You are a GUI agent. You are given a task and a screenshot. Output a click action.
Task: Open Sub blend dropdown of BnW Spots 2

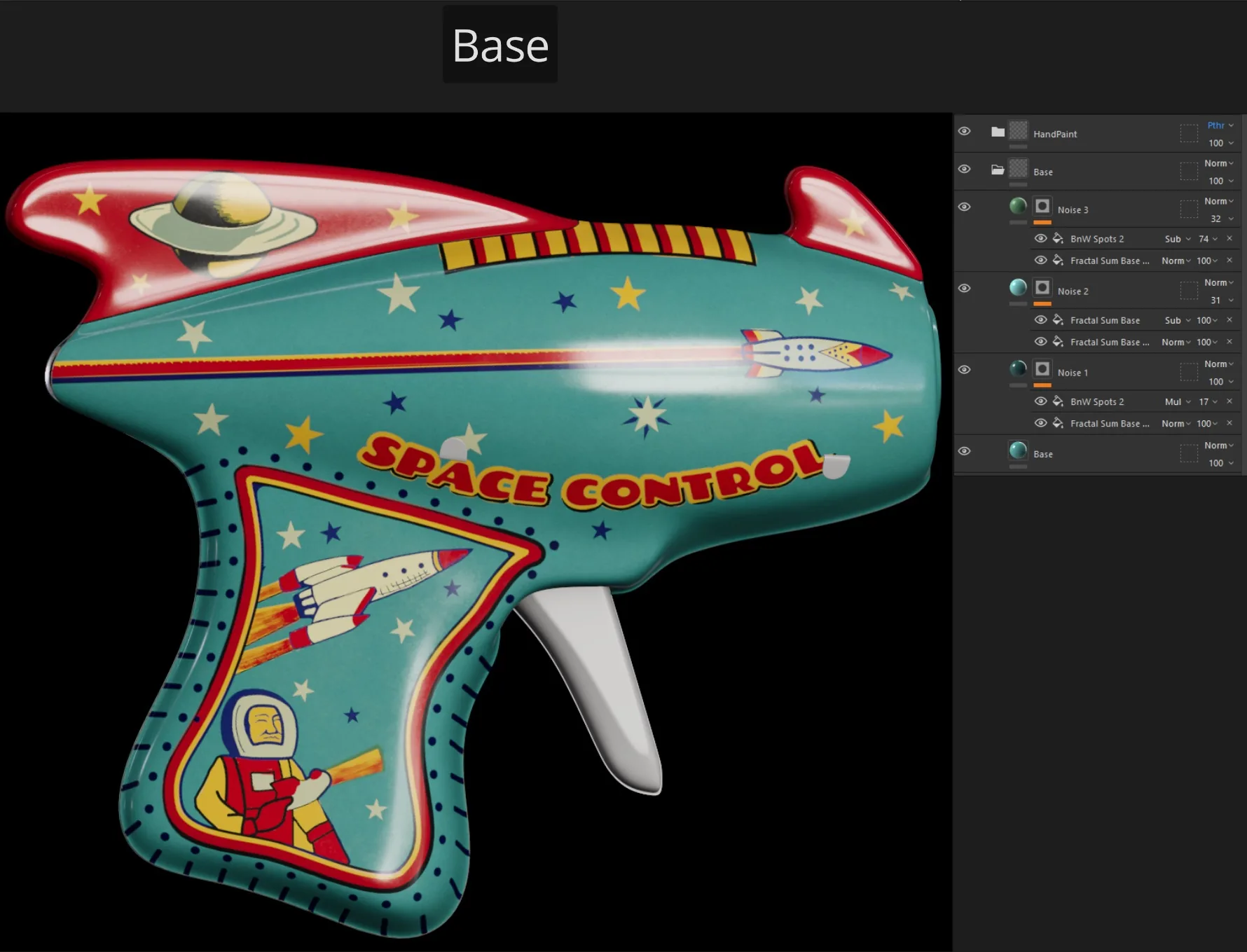(1178, 239)
